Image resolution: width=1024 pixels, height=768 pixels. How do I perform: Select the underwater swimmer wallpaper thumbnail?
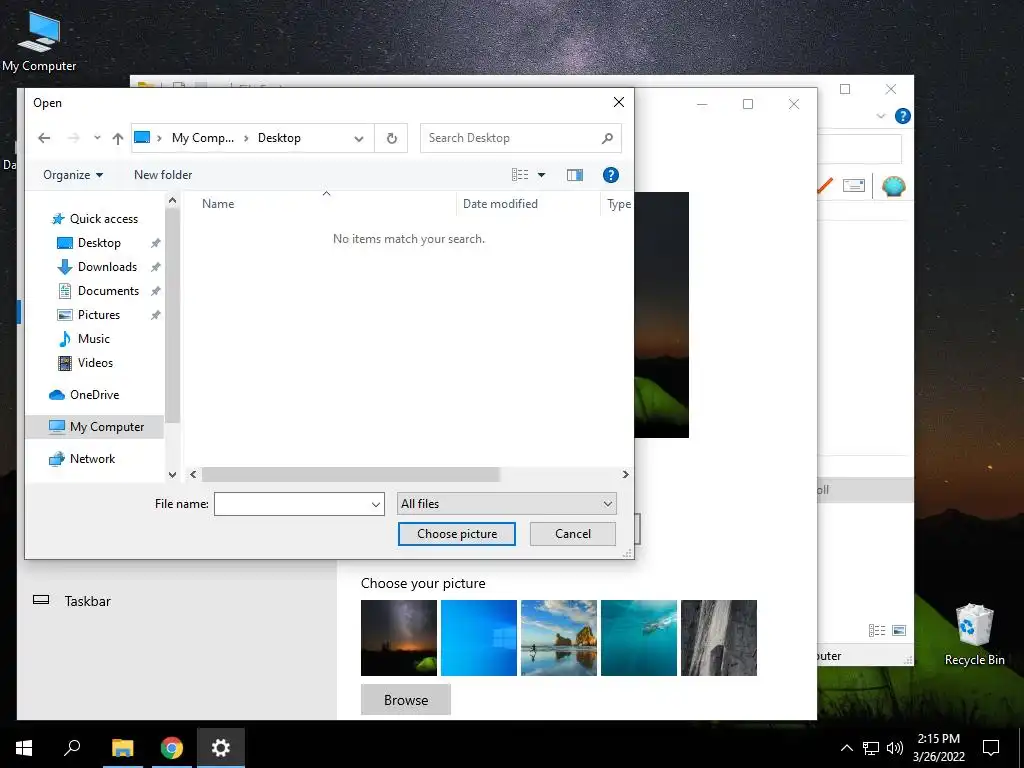[x=639, y=637]
